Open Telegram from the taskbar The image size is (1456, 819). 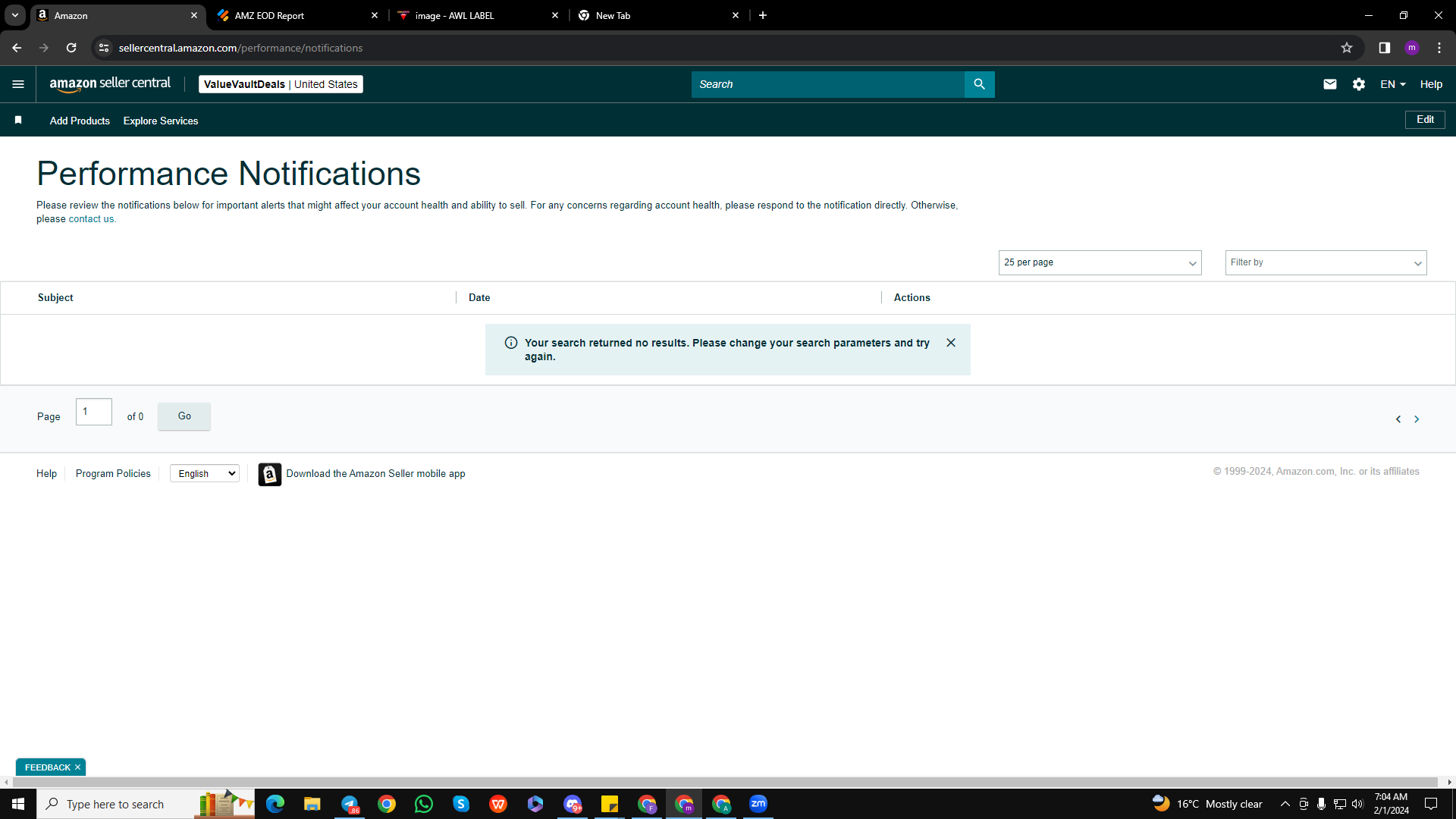(x=350, y=804)
